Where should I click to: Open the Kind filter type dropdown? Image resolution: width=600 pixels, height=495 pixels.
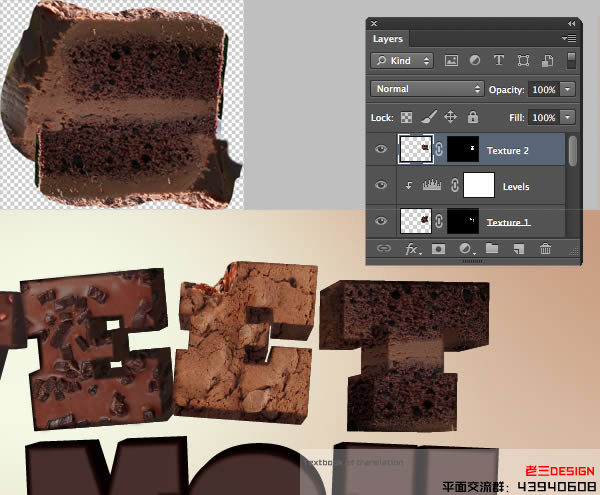[x=401, y=61]
